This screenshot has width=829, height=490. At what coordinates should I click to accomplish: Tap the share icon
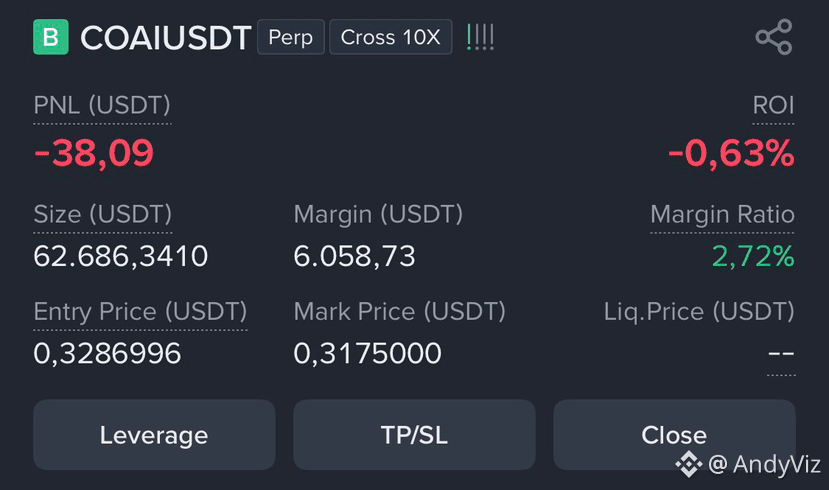(x=774, y=37)
